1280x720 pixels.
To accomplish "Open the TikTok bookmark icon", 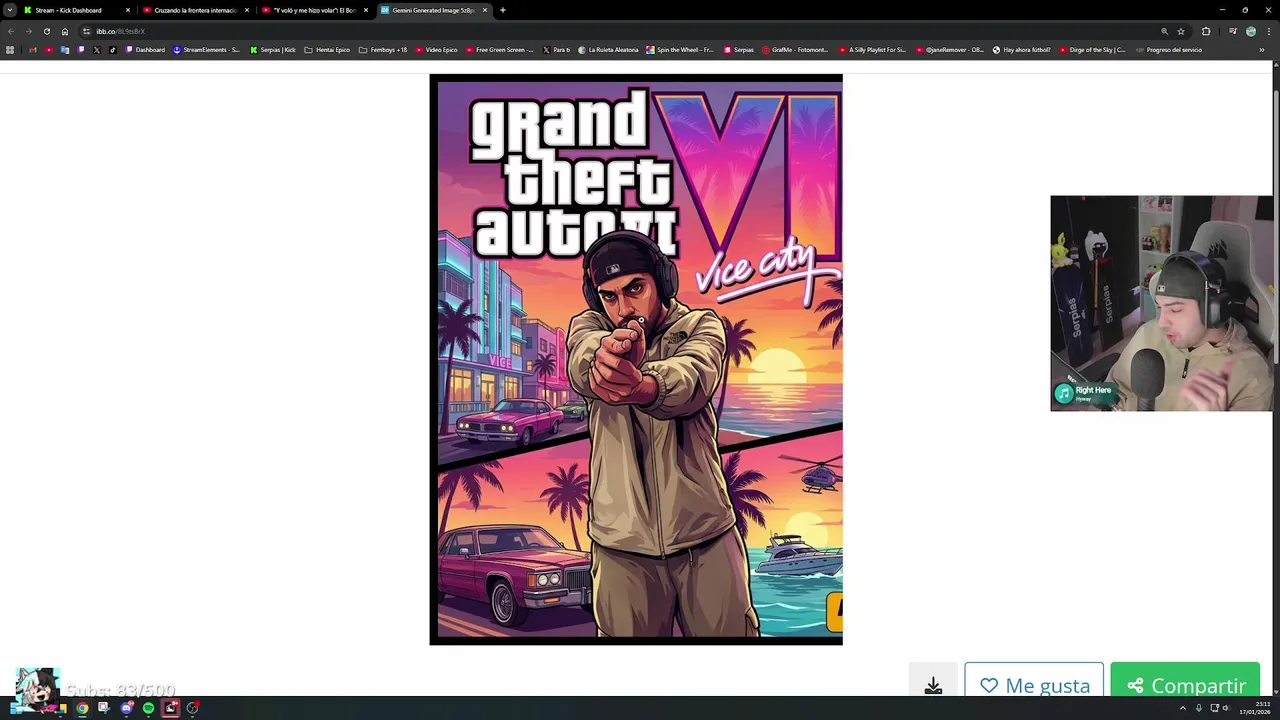I will pyautogui.click(x=112, y=49).
